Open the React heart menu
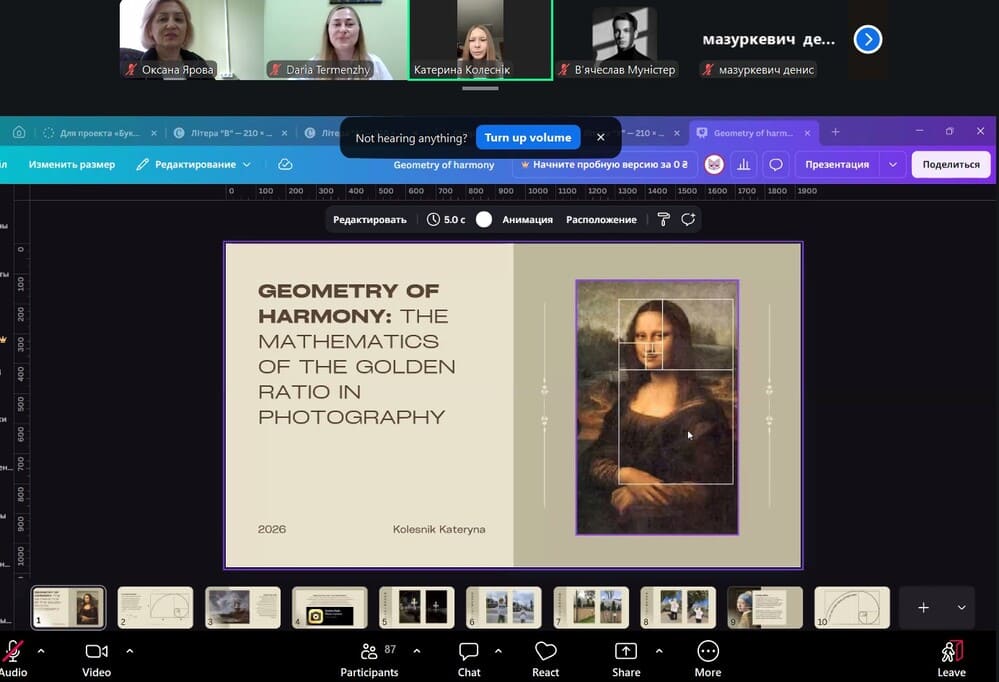 (x=545, y=658)
